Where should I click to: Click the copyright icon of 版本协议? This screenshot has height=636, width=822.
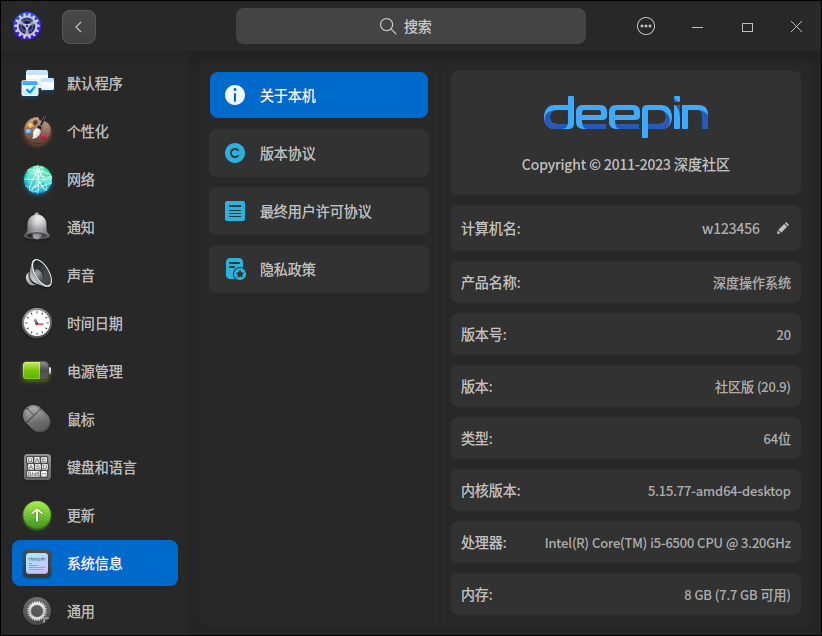(x=235, y=153)
